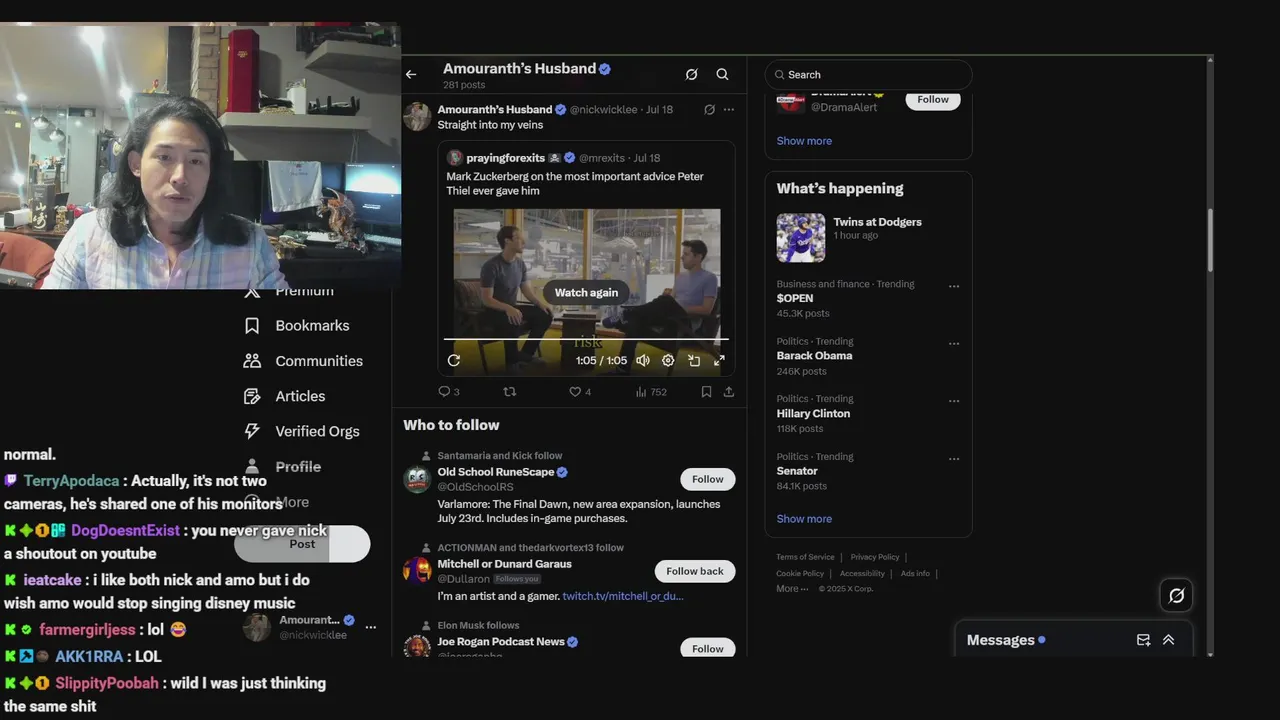The image size is (1280, 720).
Task: Open Profile in the sidebar
Action: pyautogui.click(x=284, y=467)
